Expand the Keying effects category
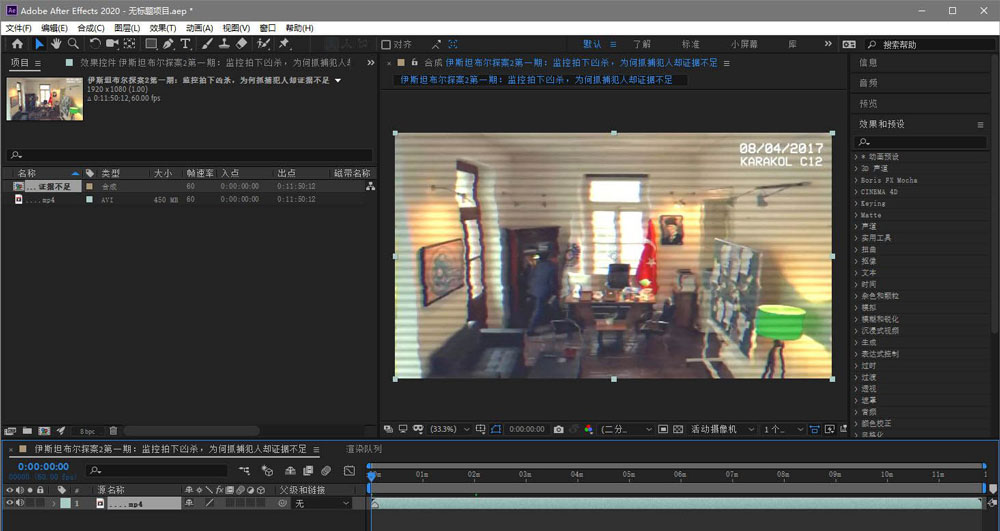 coord(872,203)
